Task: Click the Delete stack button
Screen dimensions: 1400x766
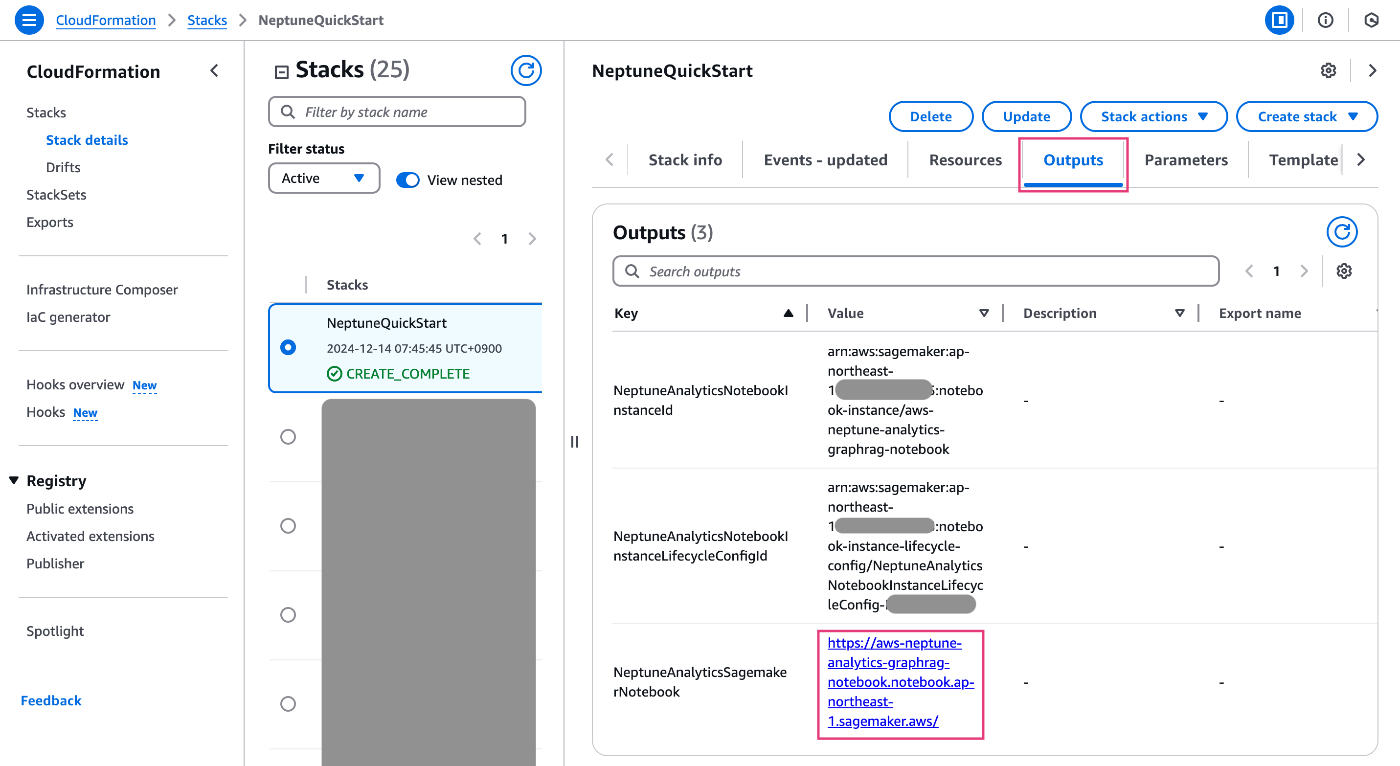Action: click(930, 117)
